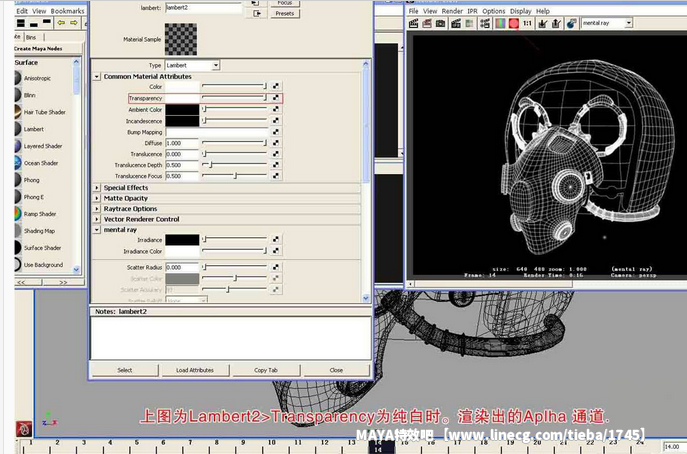Screen dimensions: 687x454
Task: Take a snapshot with the camera icon
Action: point(440,23)
